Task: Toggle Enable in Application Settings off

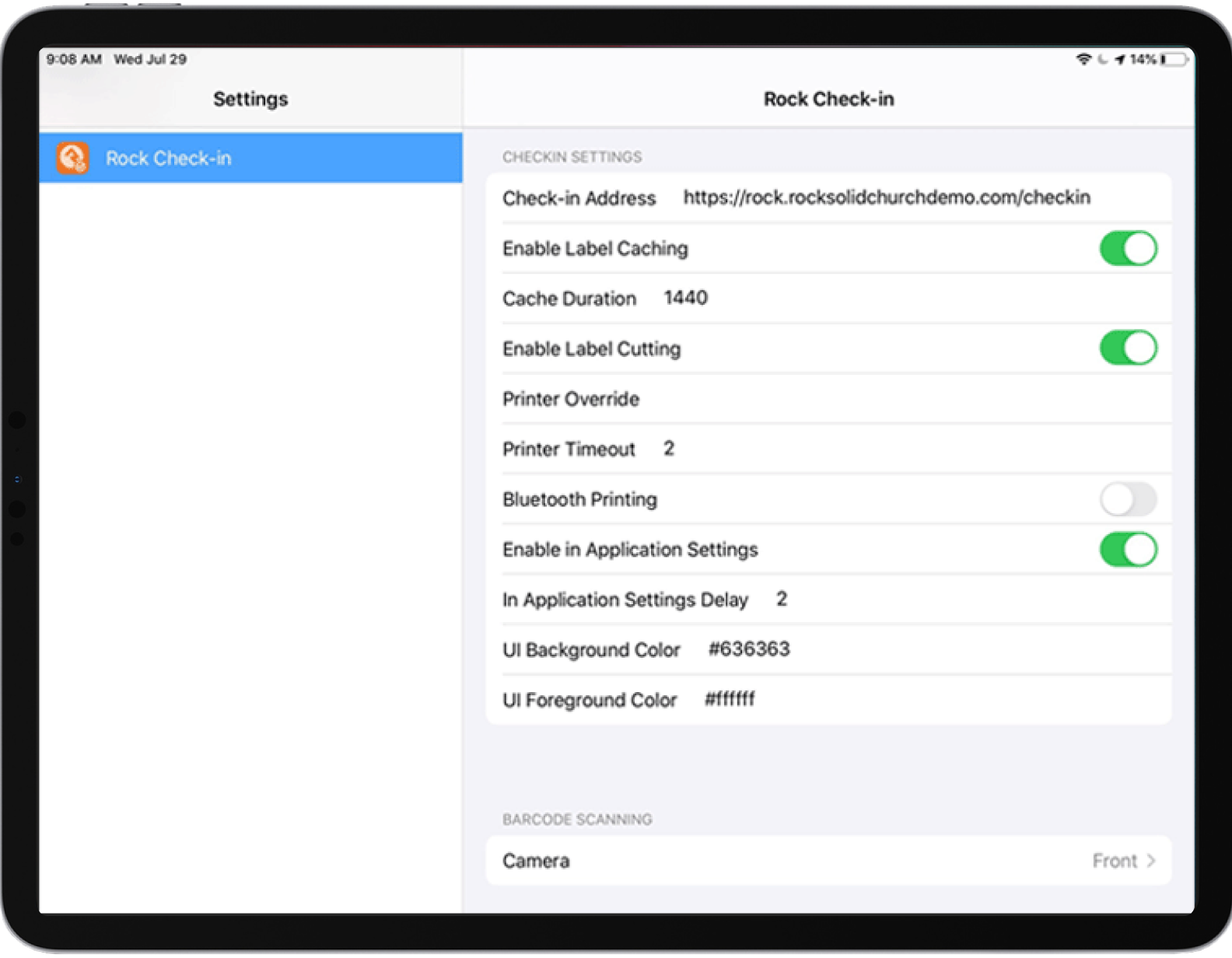Action: coord(1128,550)
